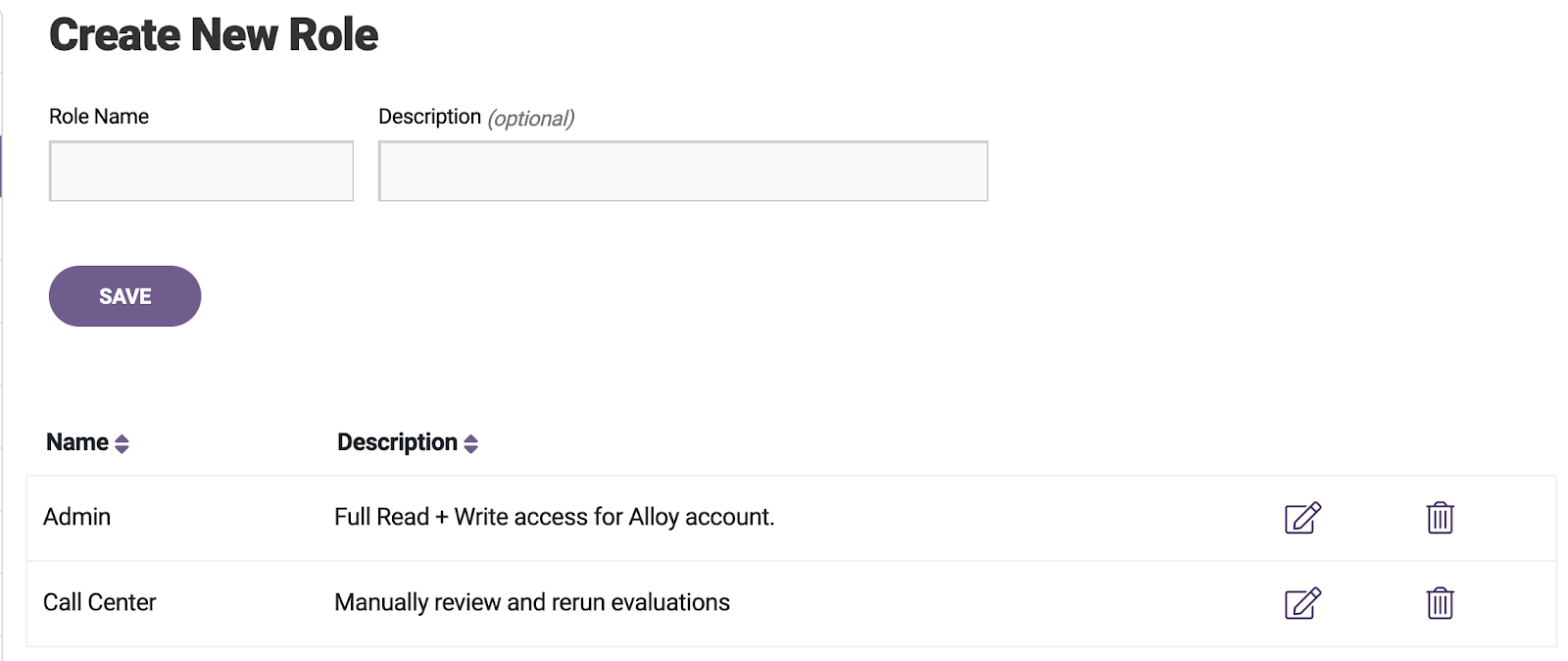Image resolution: width=1568 pixels, height=661 pixels.
Task: Delete the Admin role
Action: tap(1440, 518)
